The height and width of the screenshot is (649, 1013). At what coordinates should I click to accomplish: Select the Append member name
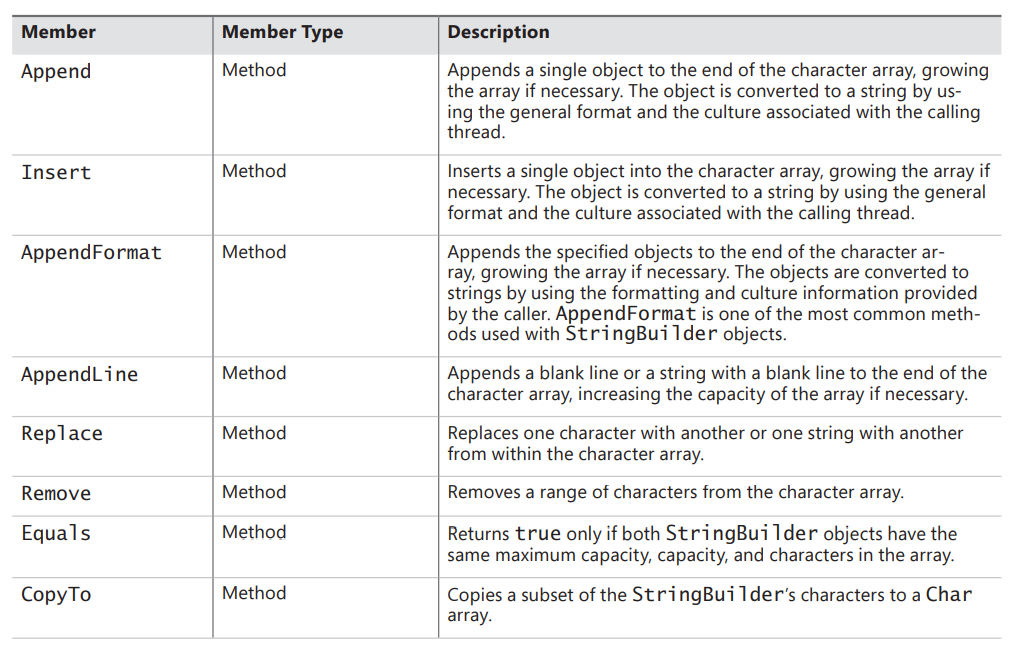[56, 72]
